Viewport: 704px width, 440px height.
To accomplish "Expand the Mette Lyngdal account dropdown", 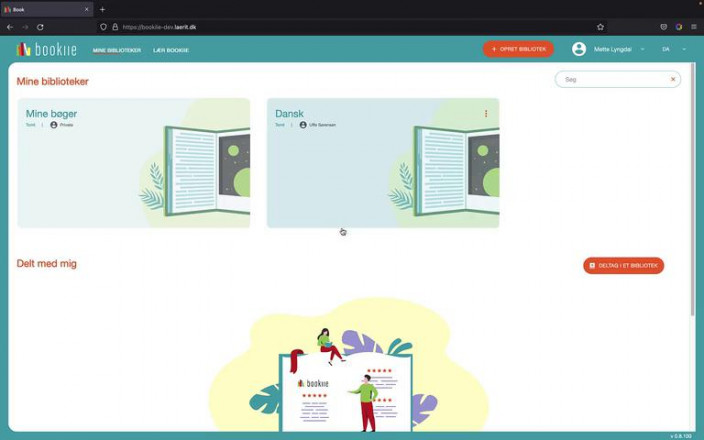I will [642, 49].
